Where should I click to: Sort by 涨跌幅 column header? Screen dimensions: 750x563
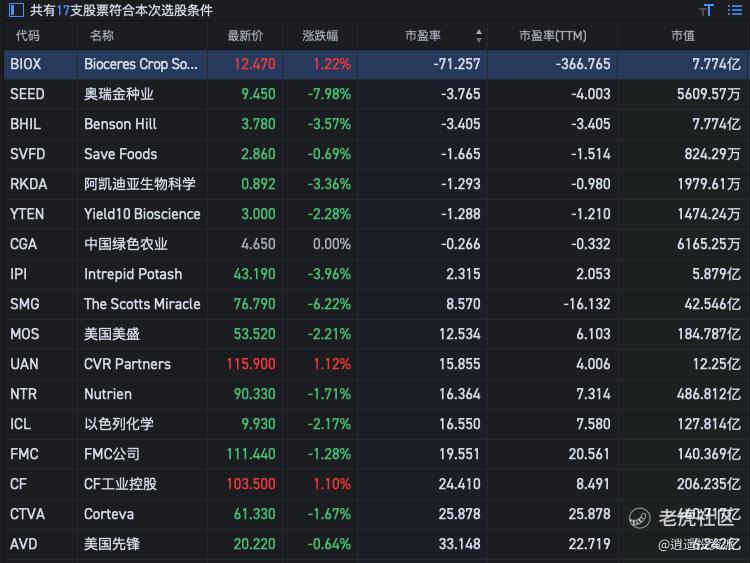click(320, 36)
